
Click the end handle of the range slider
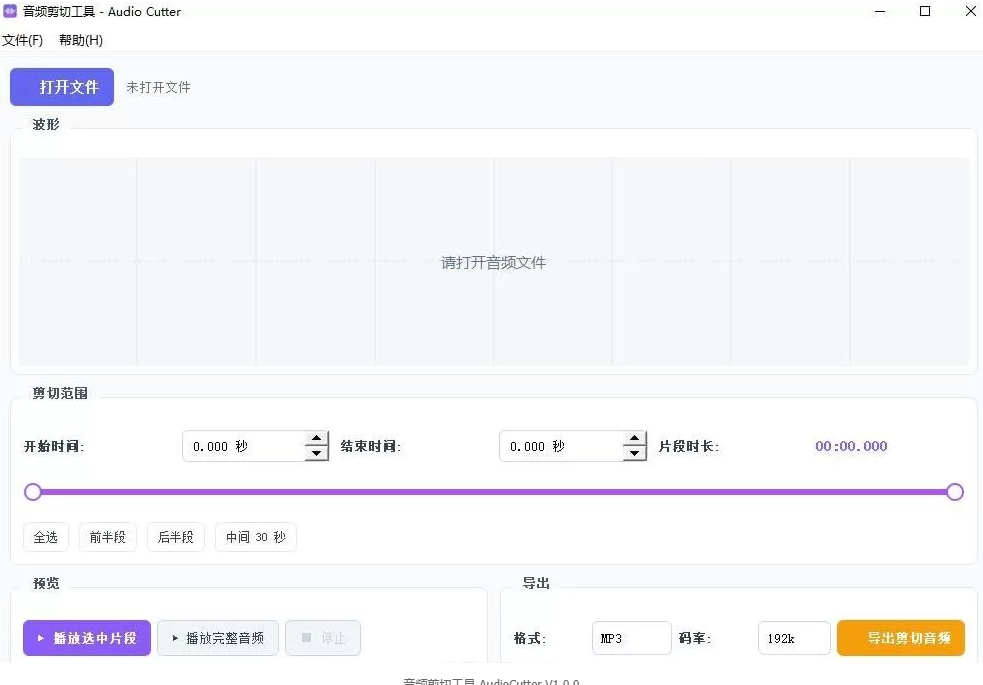pyautogui.click(x=955, y=492)
